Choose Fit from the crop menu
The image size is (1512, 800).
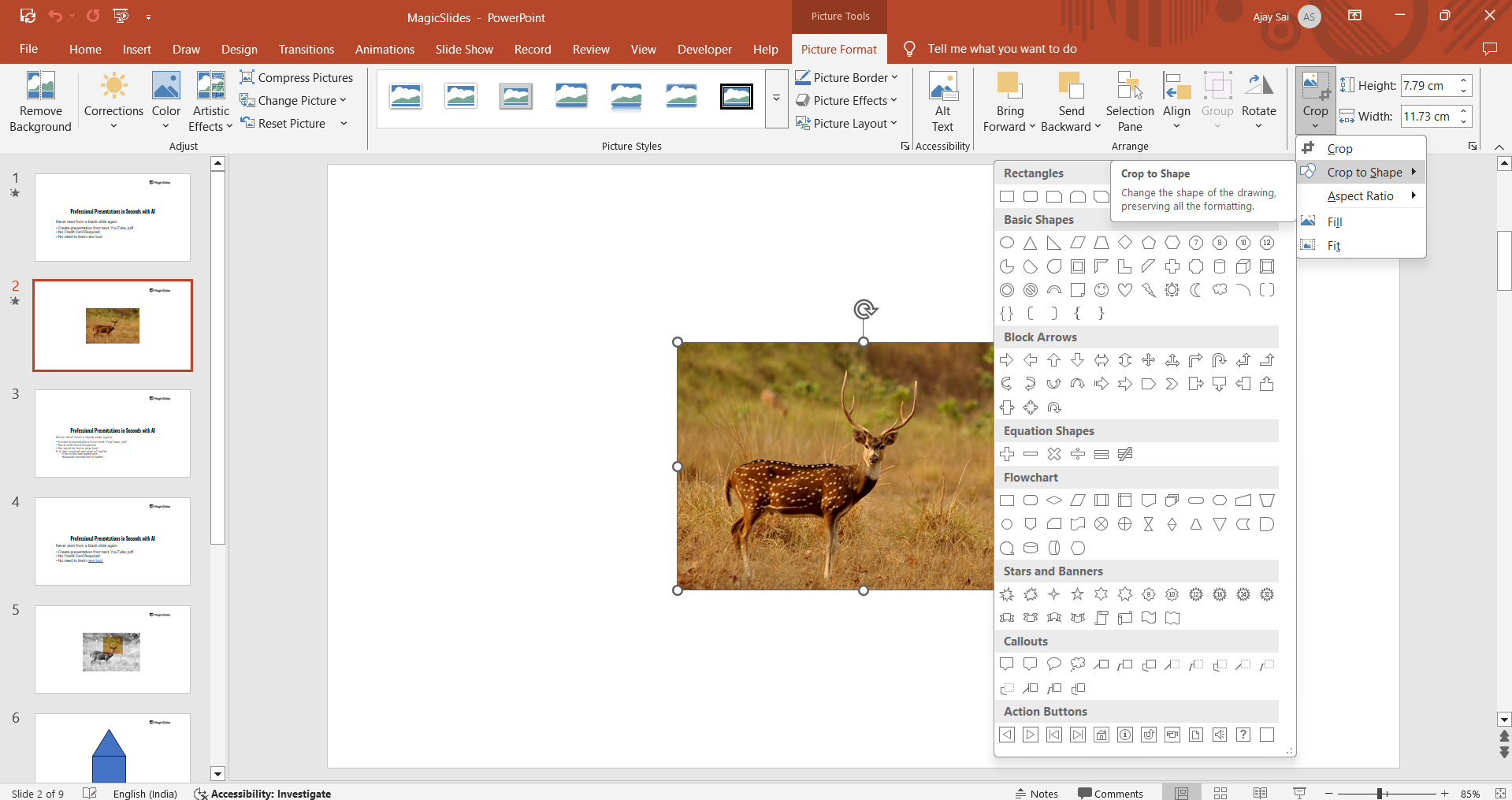[x=1333, y=245]
